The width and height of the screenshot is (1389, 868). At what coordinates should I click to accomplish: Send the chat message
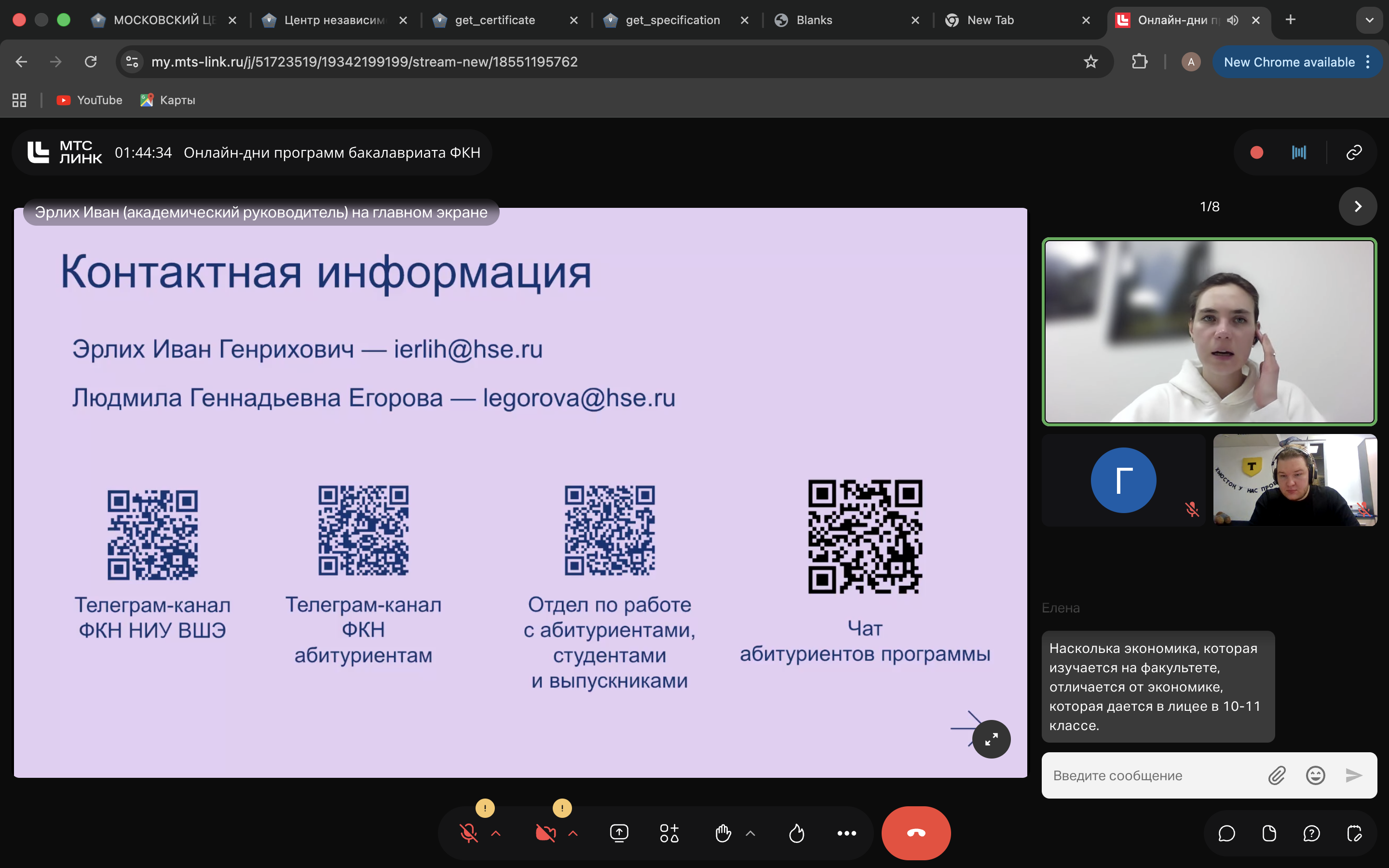point(1354,775)
